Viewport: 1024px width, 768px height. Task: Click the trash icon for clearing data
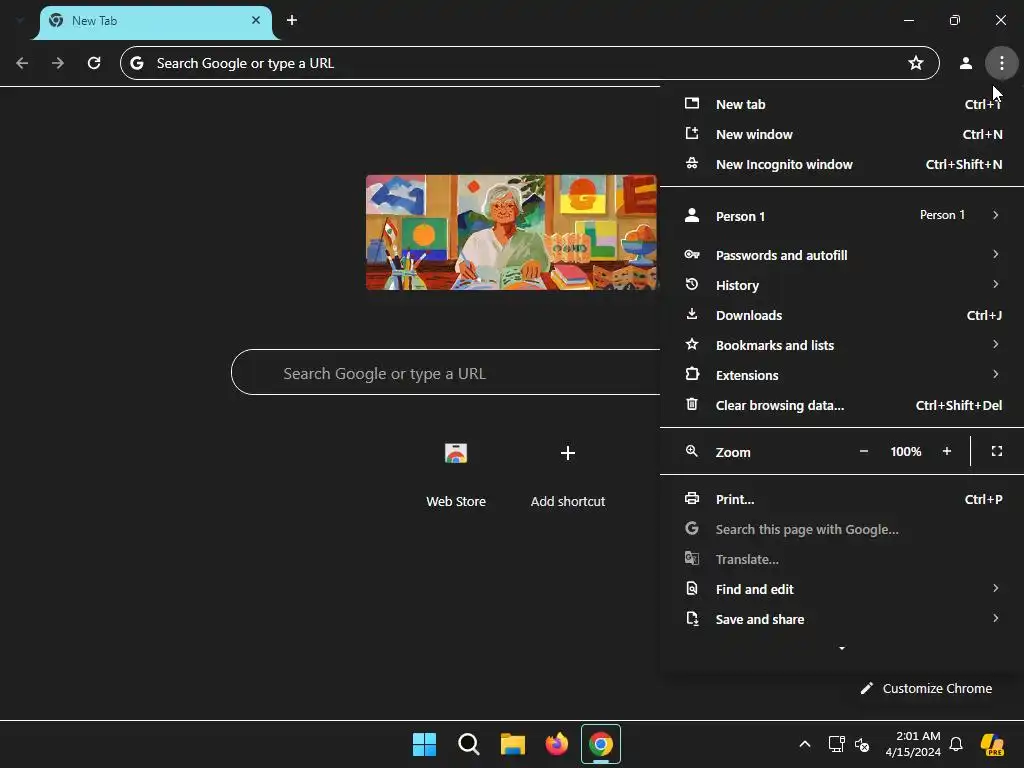pos(692,404)
